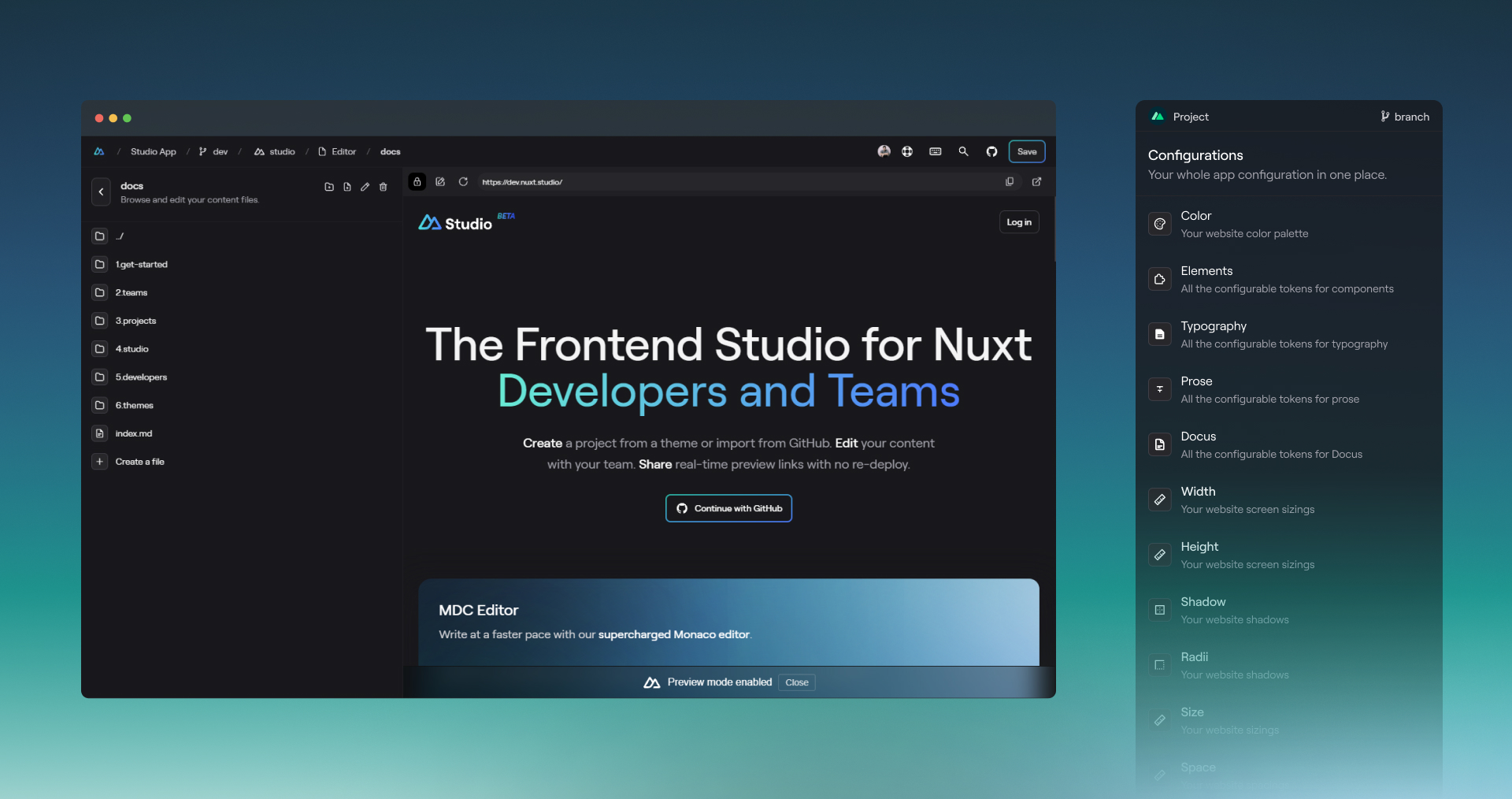Copy the preview URL
Image resolution: width=1512 pixels, height=799 pixels.
(1010, 182)
